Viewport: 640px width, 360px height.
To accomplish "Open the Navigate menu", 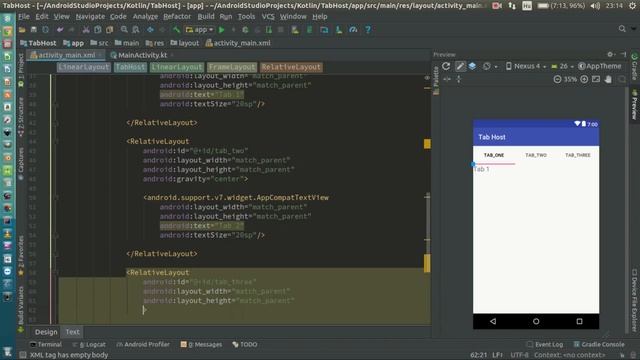I will (90, 16).
